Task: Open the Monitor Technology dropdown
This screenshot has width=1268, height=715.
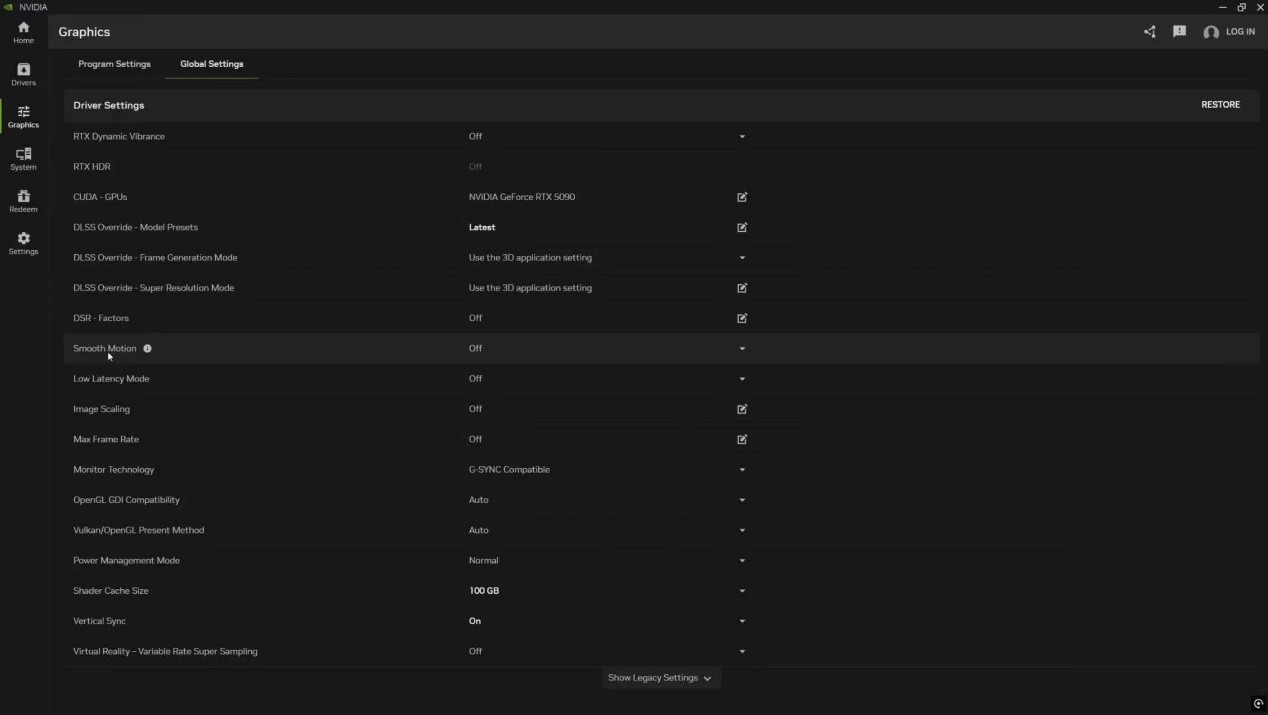Action: [742, 470]
